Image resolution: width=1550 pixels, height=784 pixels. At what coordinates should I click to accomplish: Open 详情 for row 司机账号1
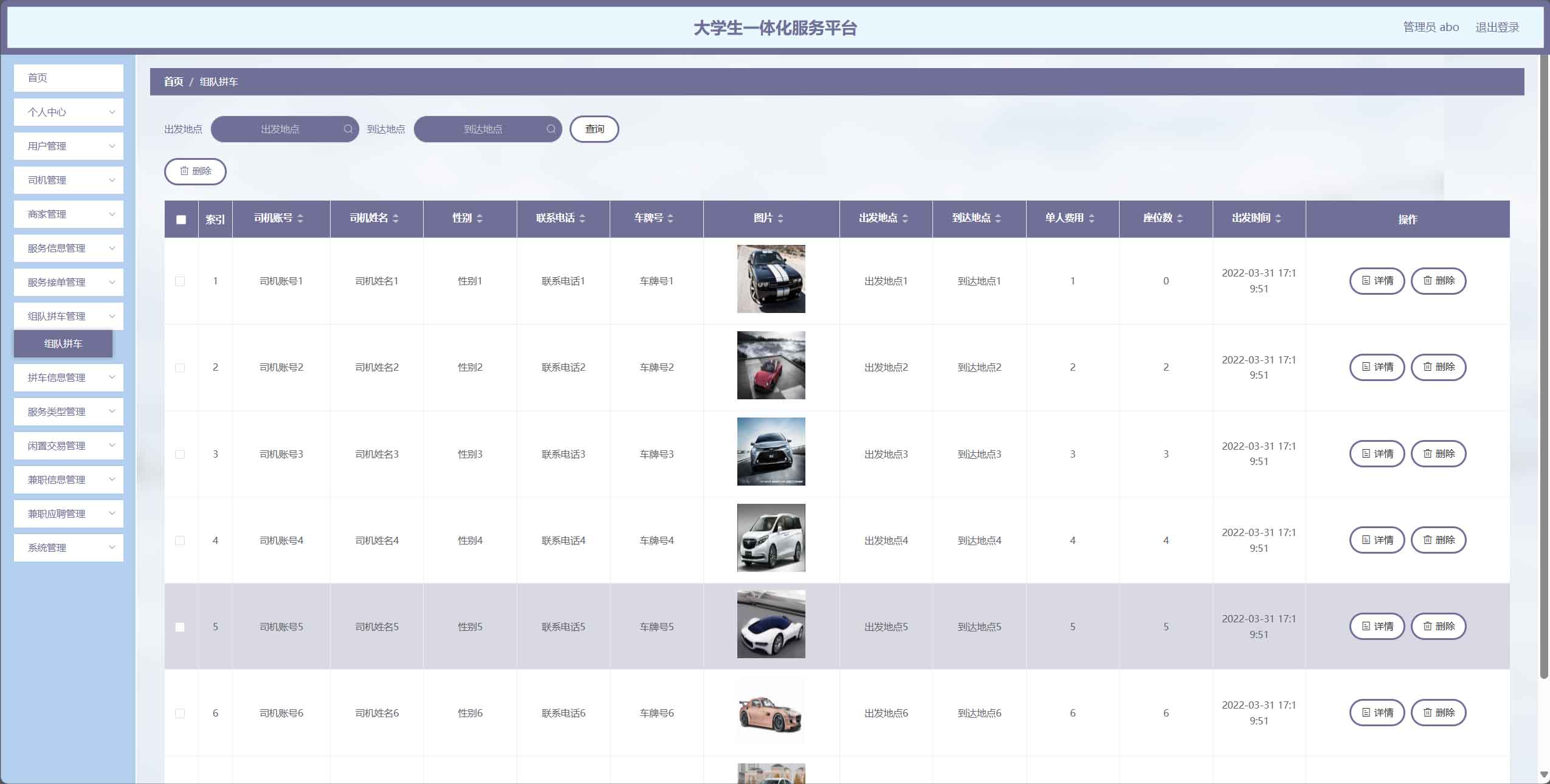1377,281
